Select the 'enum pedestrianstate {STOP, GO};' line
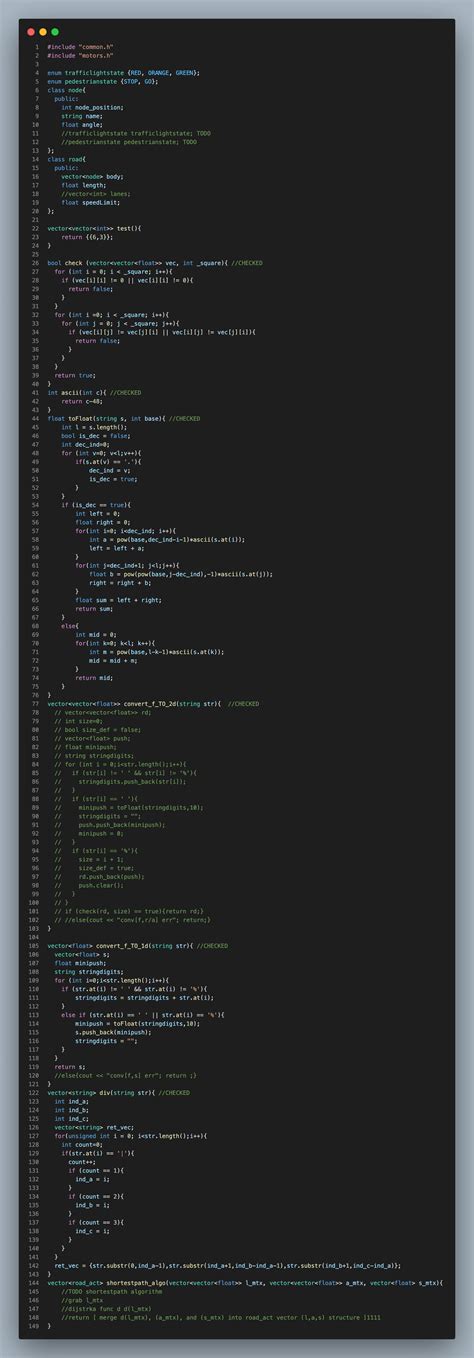This screenshot has height=1358, width=474. 105,81
